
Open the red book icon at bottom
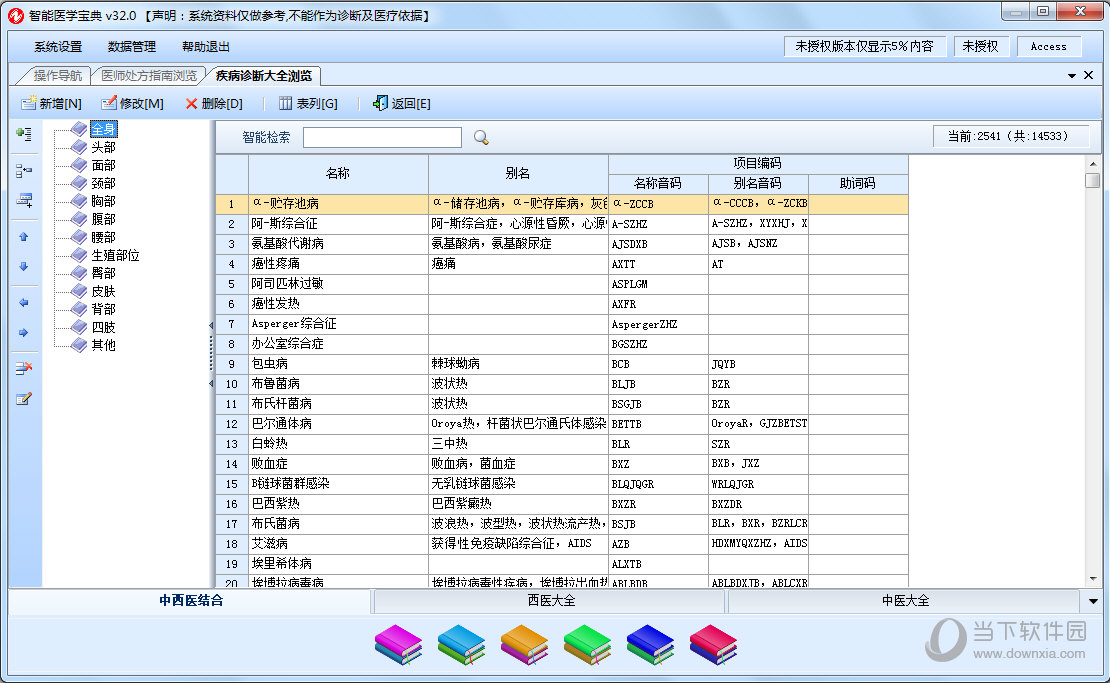coord(713,645)
